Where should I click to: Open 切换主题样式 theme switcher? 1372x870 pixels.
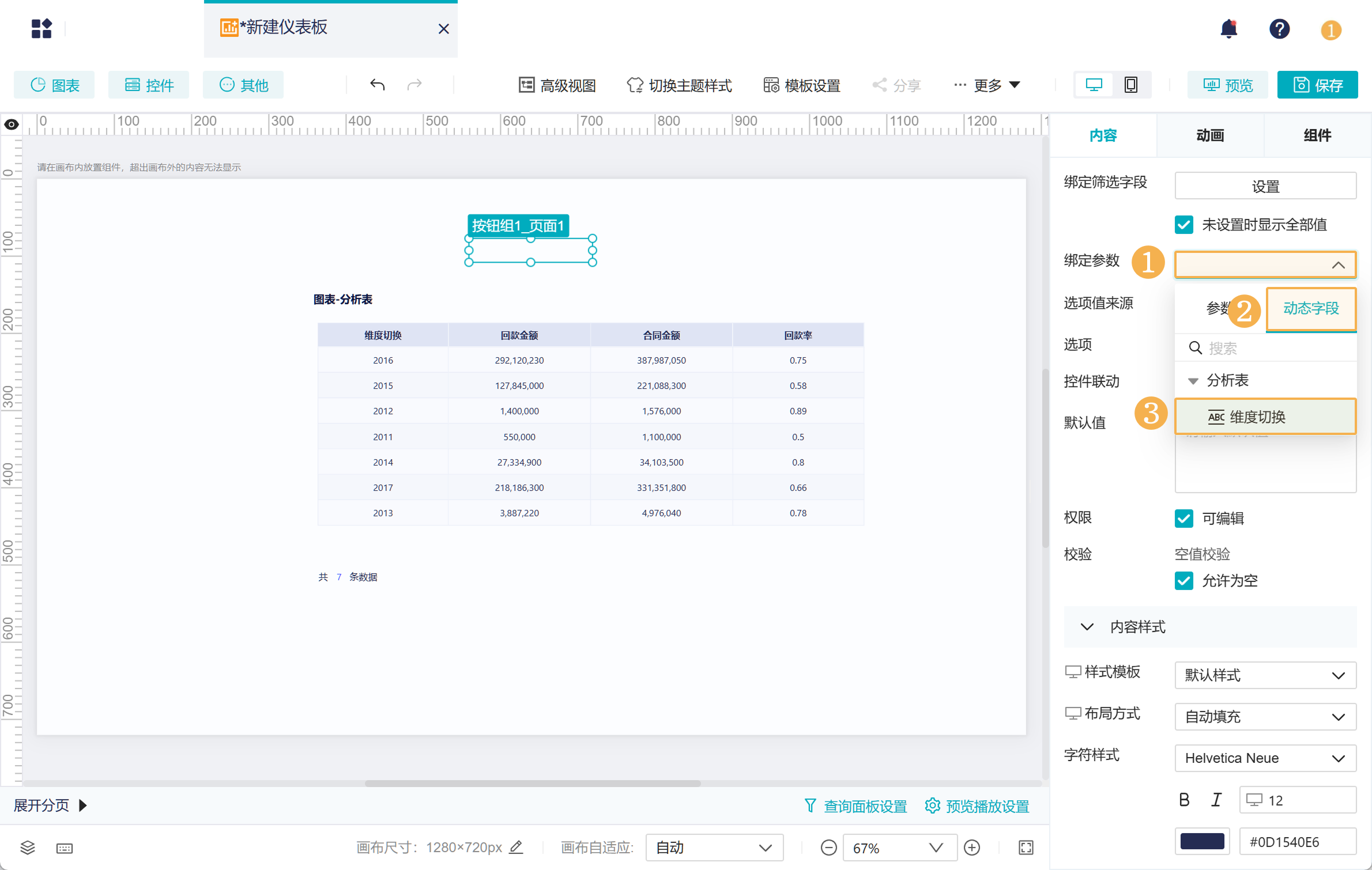[679, 85]
